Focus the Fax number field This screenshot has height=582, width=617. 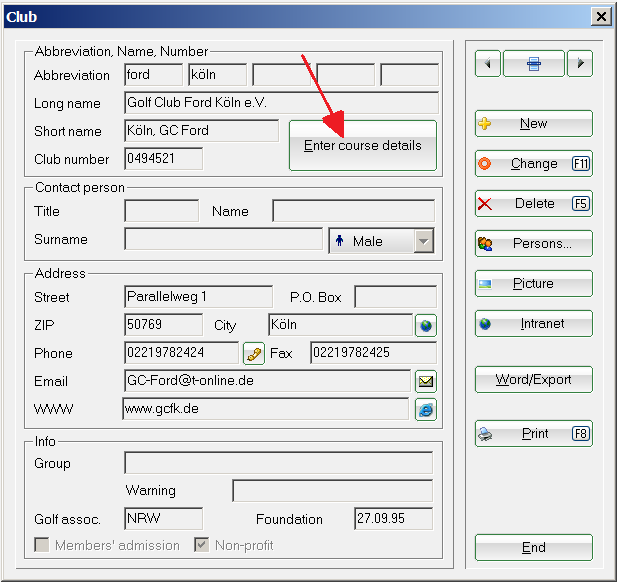pyautogui.click(x=373, y=353)
